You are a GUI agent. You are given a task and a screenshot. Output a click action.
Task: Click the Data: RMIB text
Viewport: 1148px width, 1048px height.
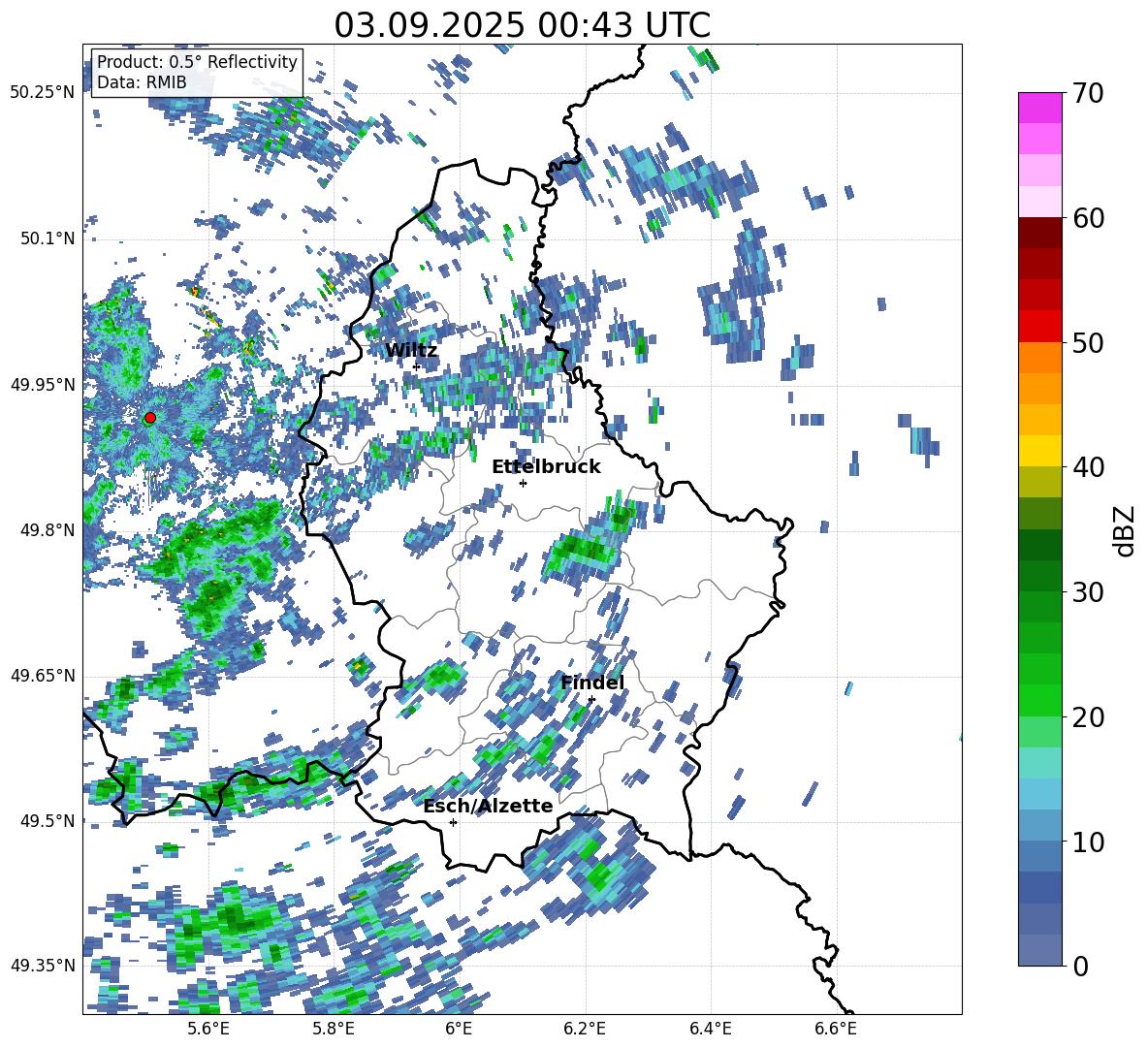pos(142,82)
